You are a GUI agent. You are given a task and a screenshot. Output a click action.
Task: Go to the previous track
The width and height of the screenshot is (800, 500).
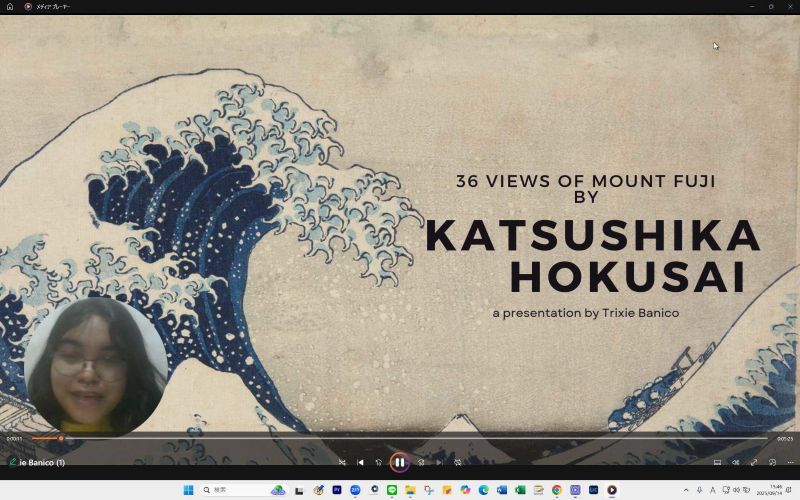(360, 462)
